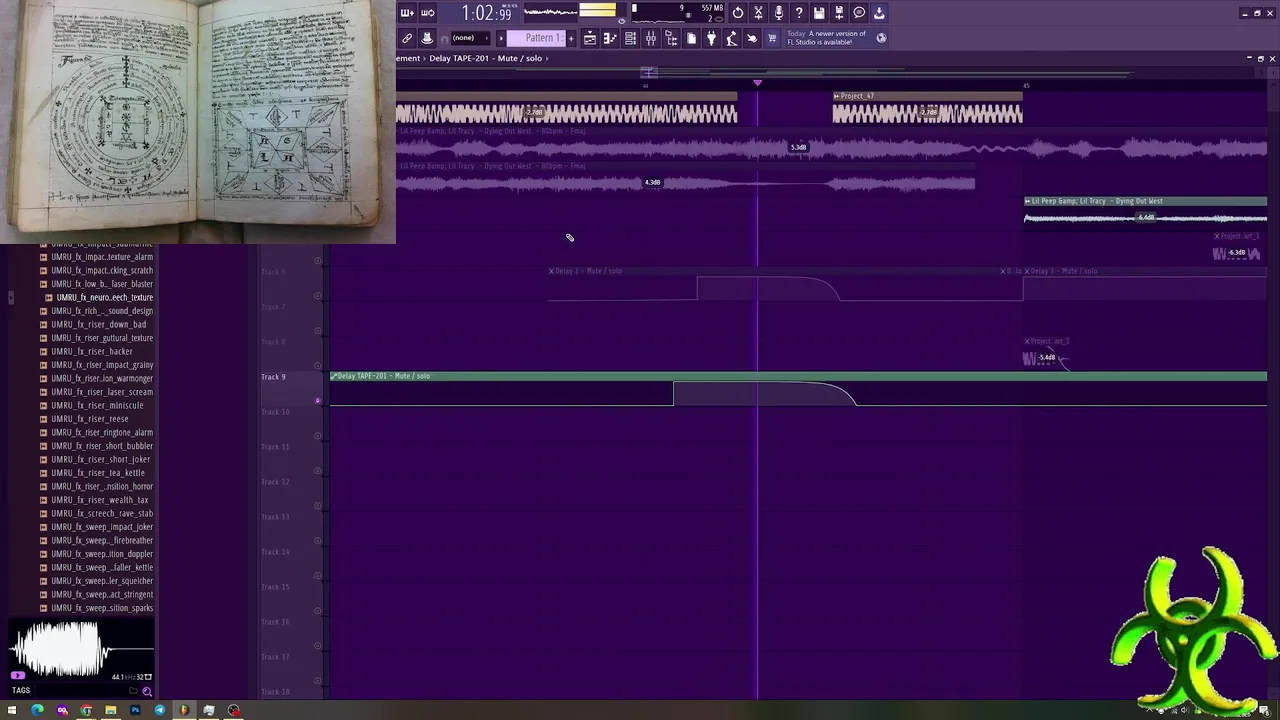Open the Channel rack icon
1280x720 pixels.
[x=630, y=38]
